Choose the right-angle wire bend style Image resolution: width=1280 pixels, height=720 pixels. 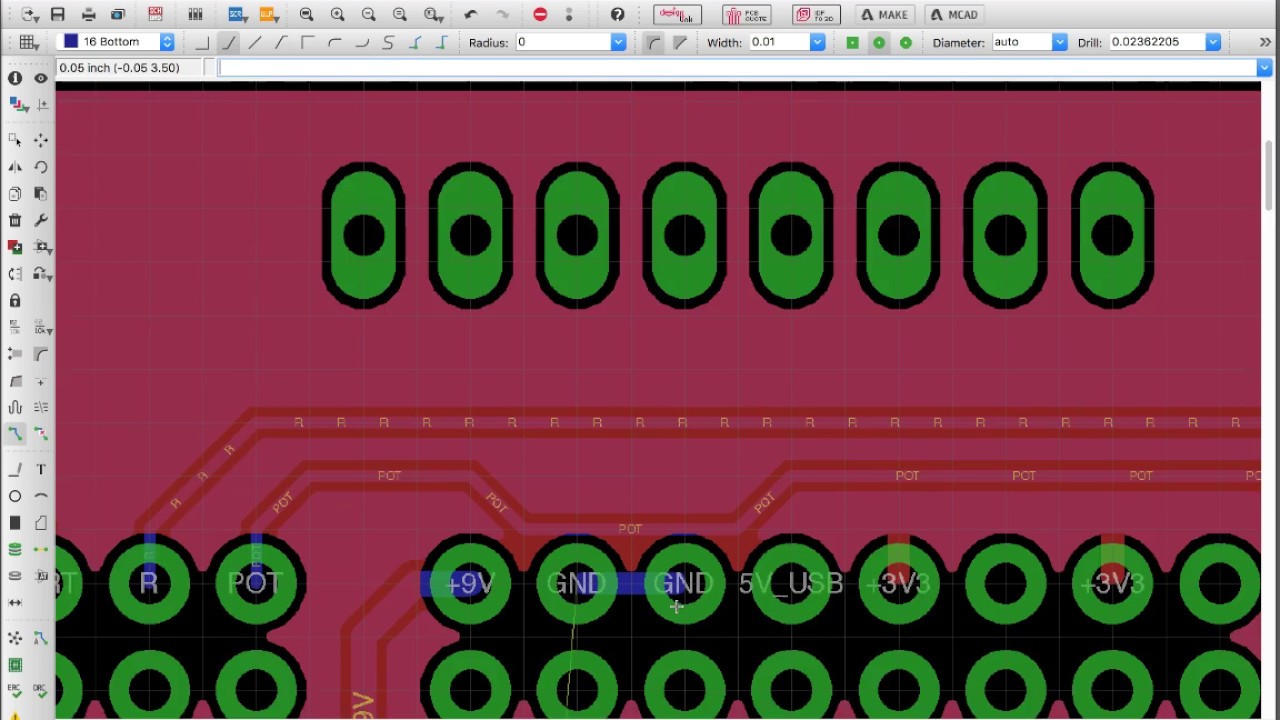202,42
